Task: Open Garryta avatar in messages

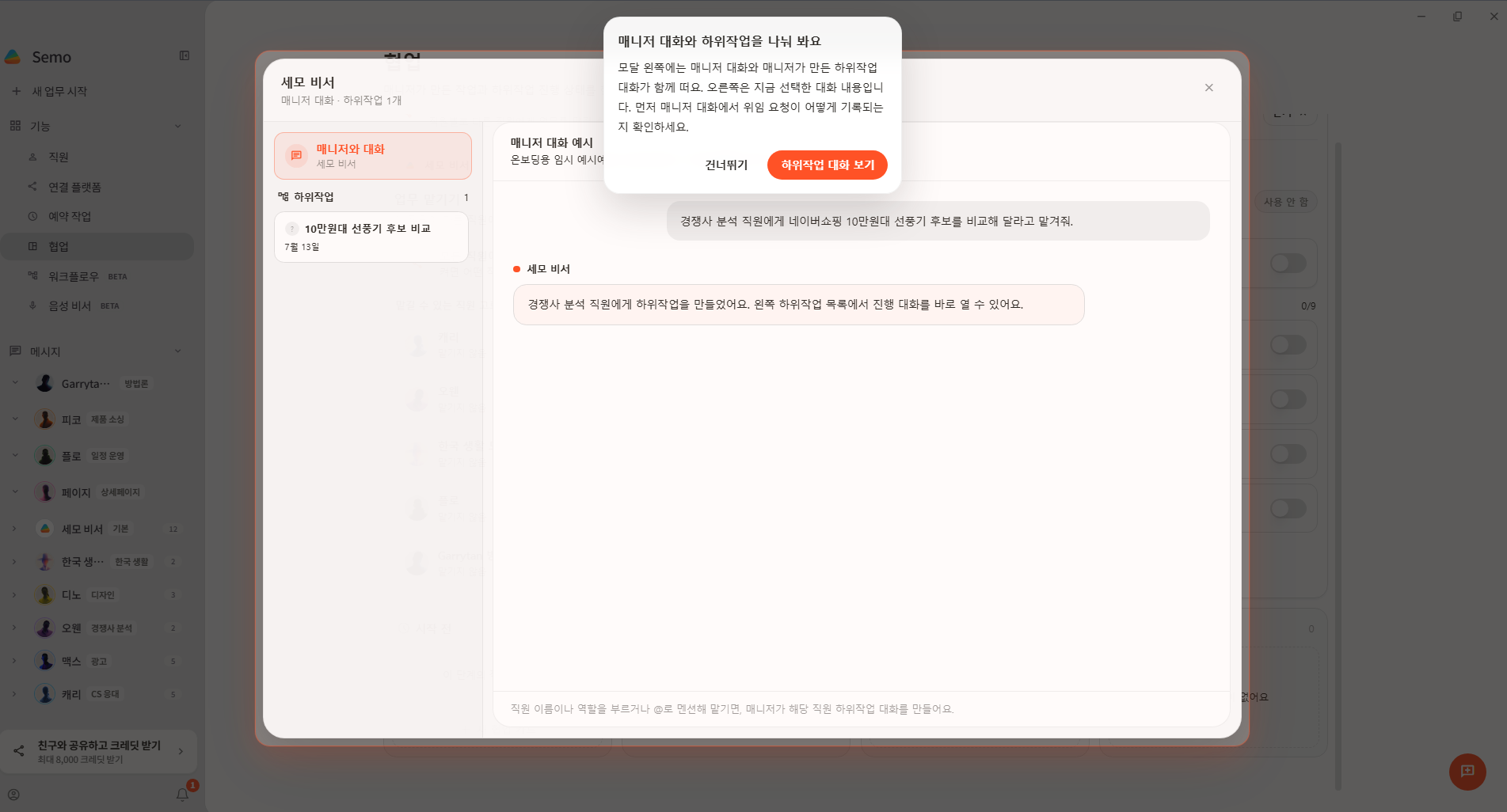Action: (x=45, y=383)
